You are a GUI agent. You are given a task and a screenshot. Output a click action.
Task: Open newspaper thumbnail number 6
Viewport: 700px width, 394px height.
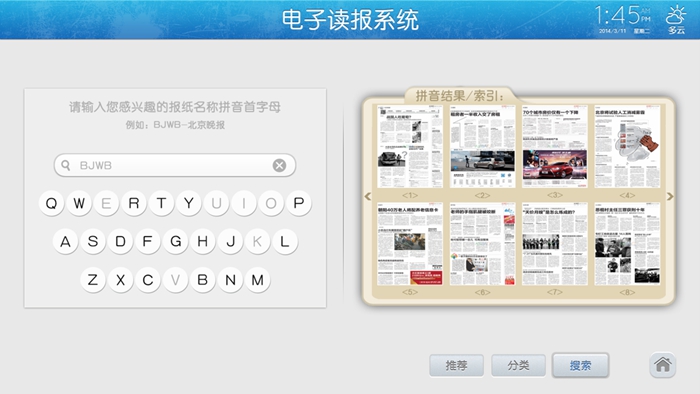click(x=482, y=244)
